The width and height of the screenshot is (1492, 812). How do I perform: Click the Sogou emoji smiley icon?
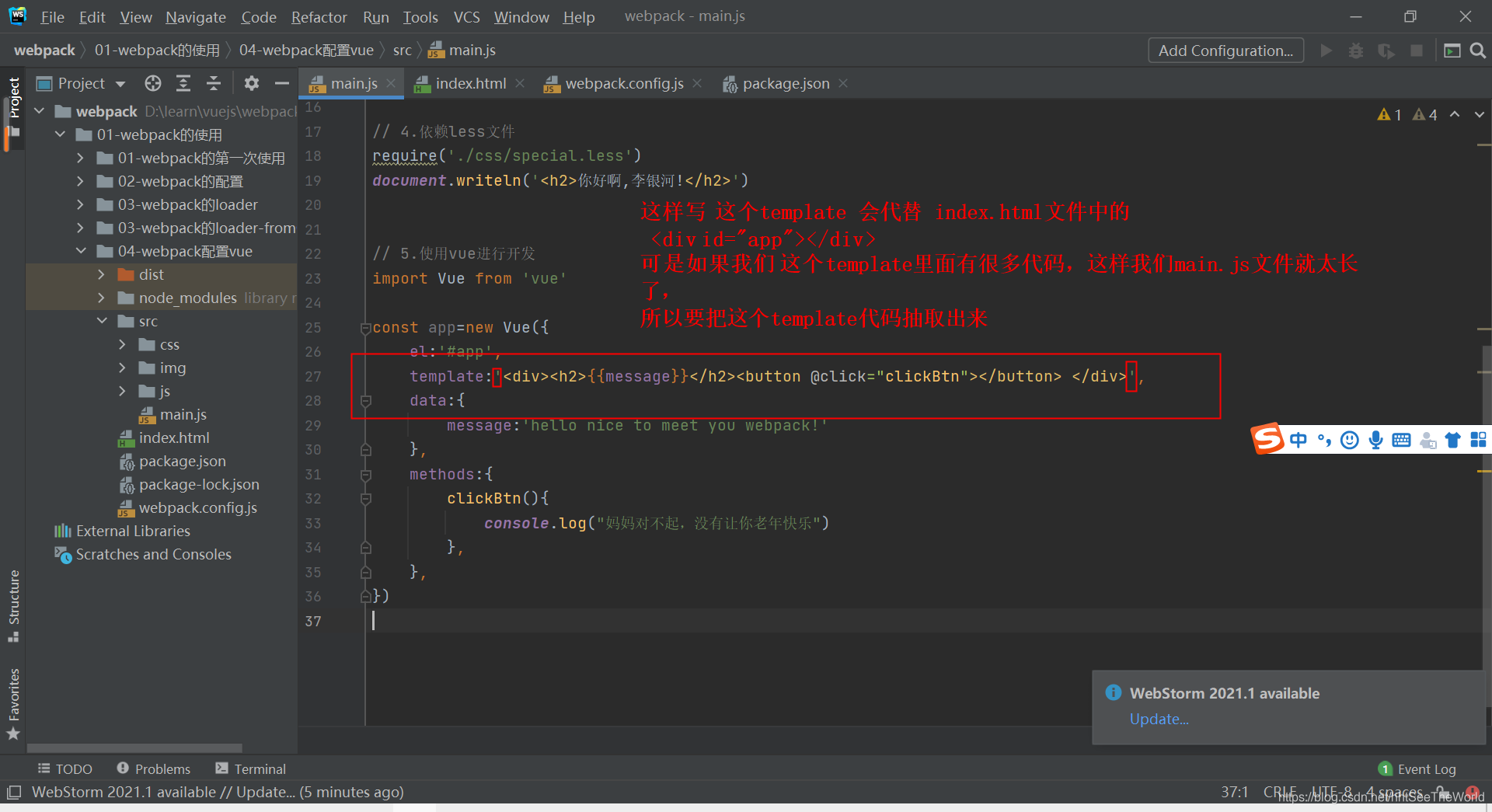1350,440
